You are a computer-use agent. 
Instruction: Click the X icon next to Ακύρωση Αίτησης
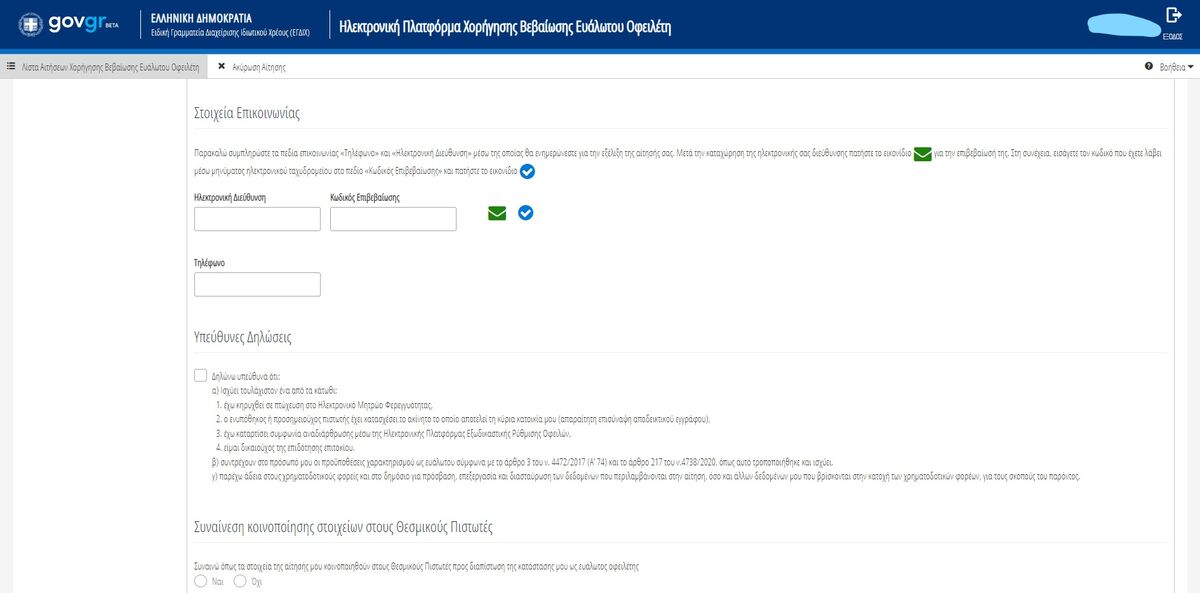[x=221, y=66]
